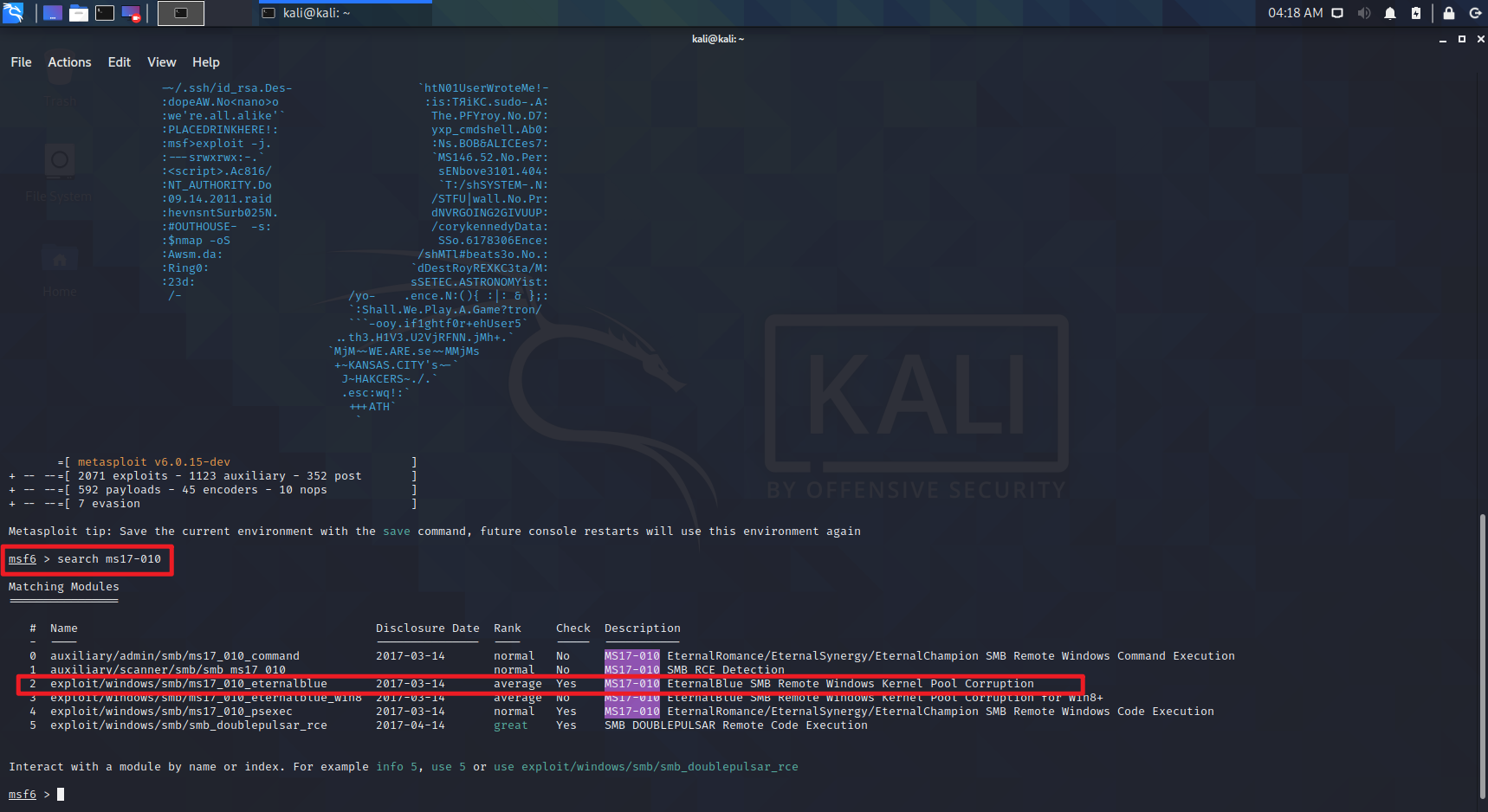Open the File menu
The width and height of the screenshot is (1488, 812).
(x=21, y=62)
